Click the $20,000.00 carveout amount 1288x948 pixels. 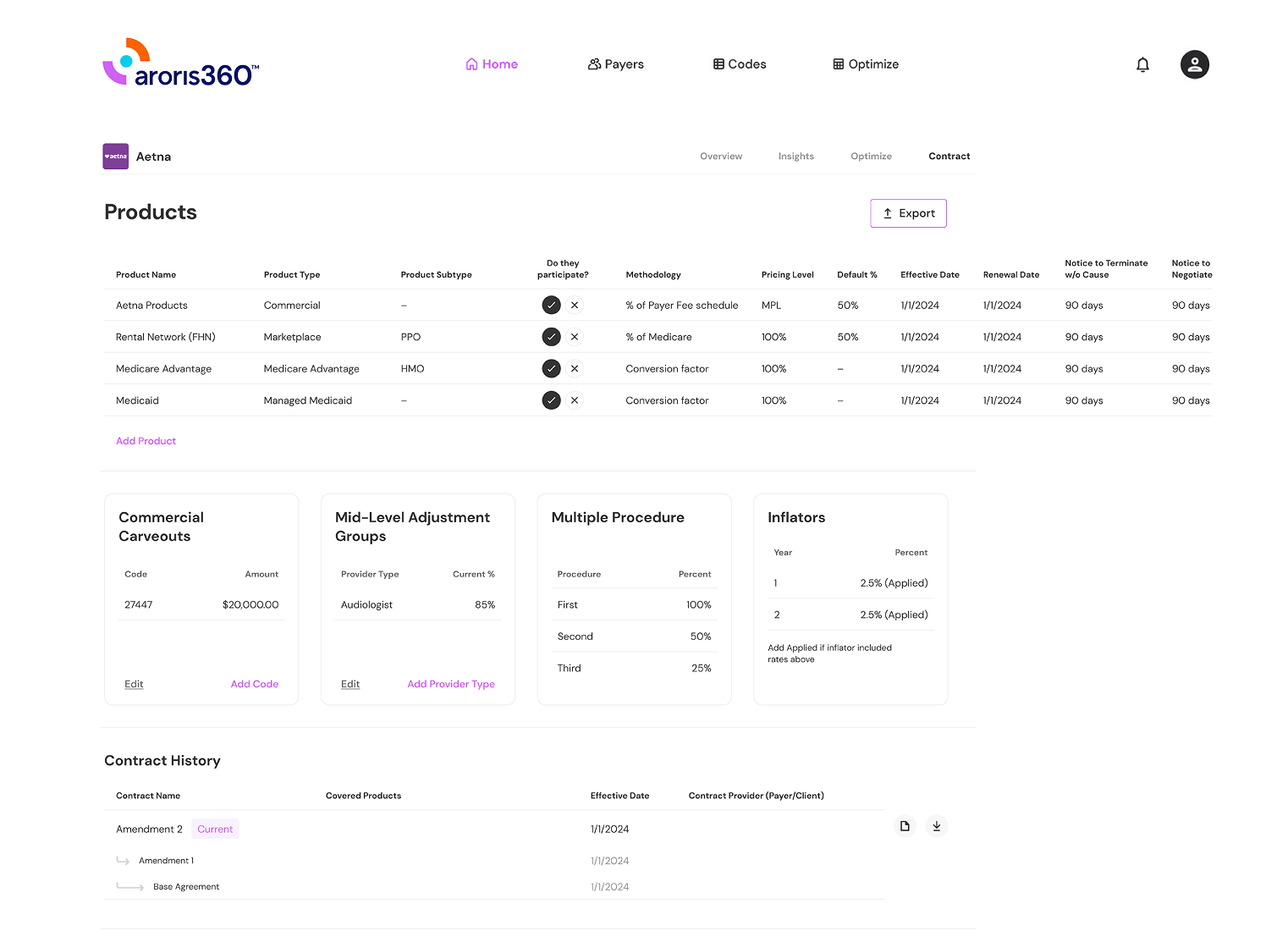(250, 605)
